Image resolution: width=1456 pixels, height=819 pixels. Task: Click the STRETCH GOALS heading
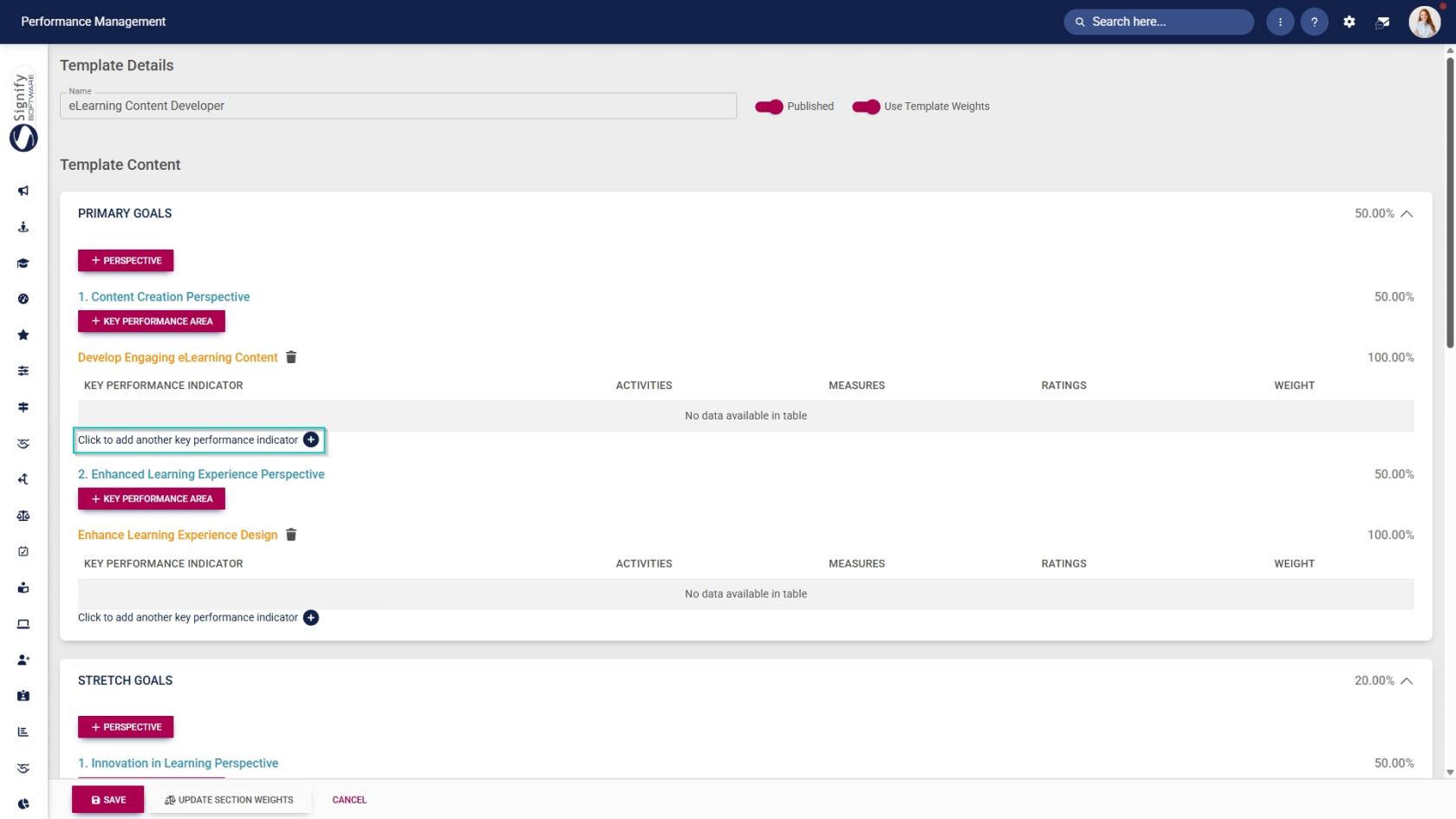(x=125, y=680)
